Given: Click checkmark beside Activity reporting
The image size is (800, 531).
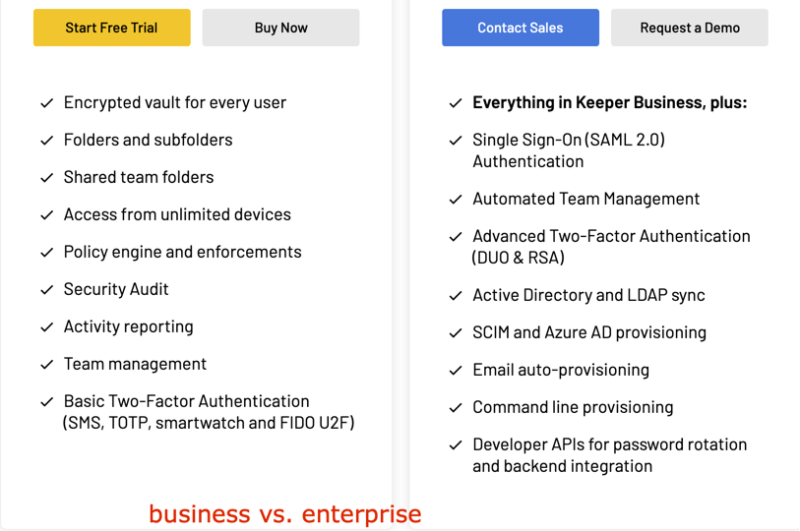Looking at the screenshot, I should click(47, 327).
